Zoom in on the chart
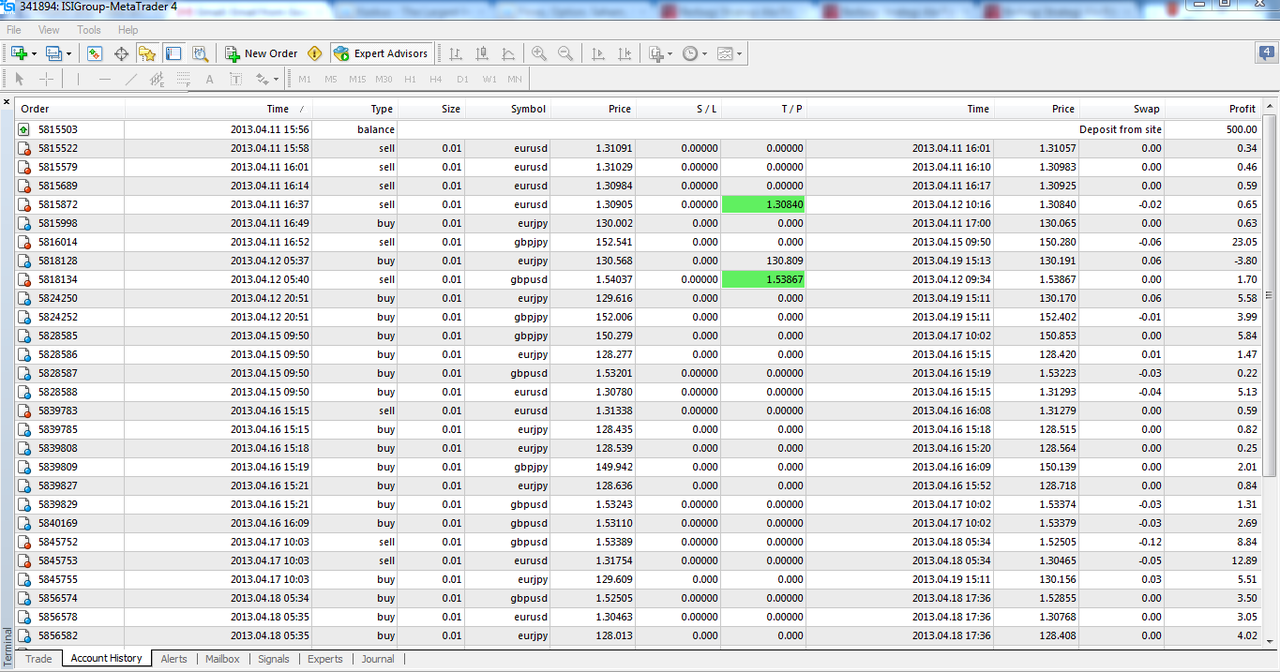 pos(539,54)
